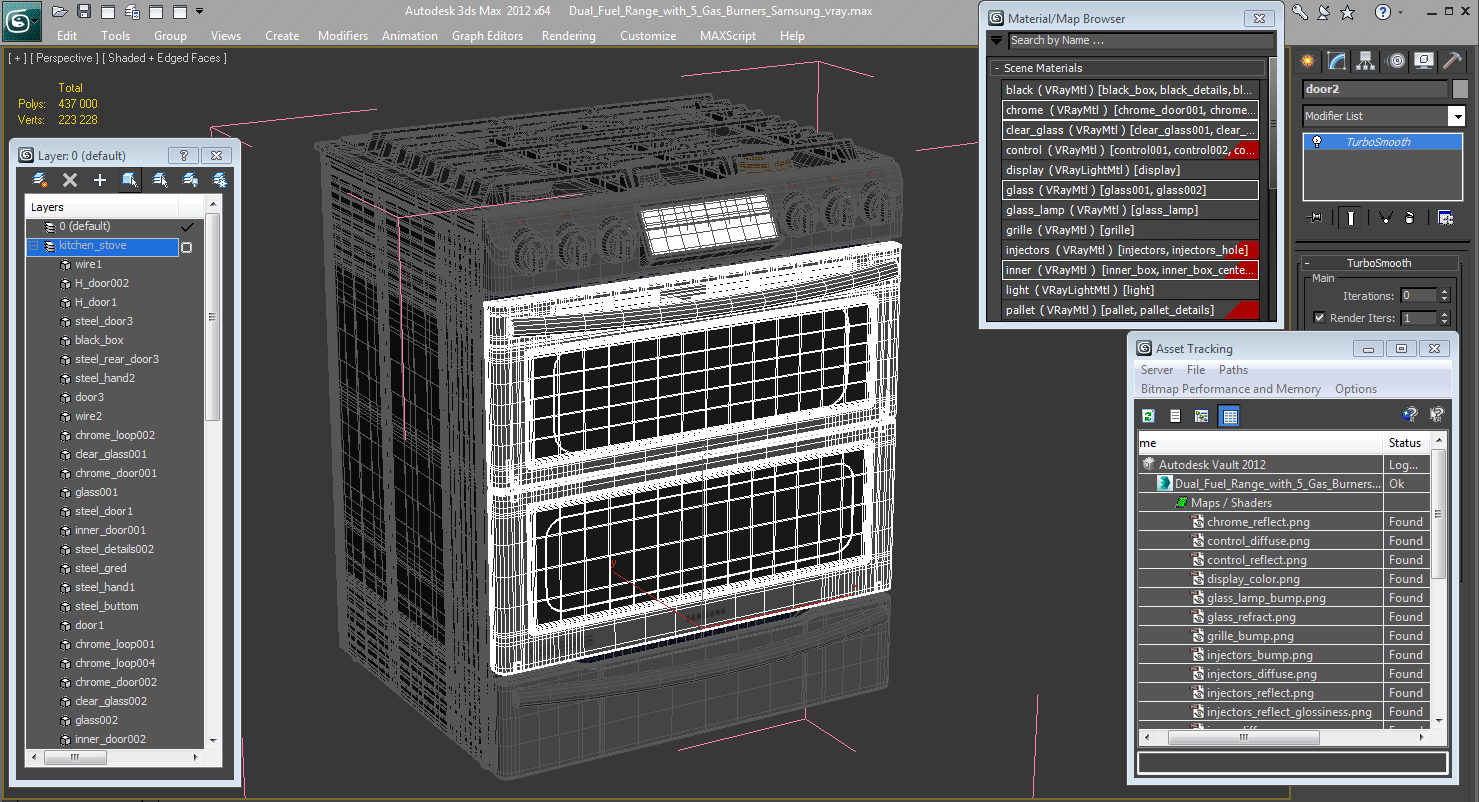Viewport: 1479px width, 802px height.
Task: Open Material/Map Browser options arrow
Action: [x=997, y=41]
